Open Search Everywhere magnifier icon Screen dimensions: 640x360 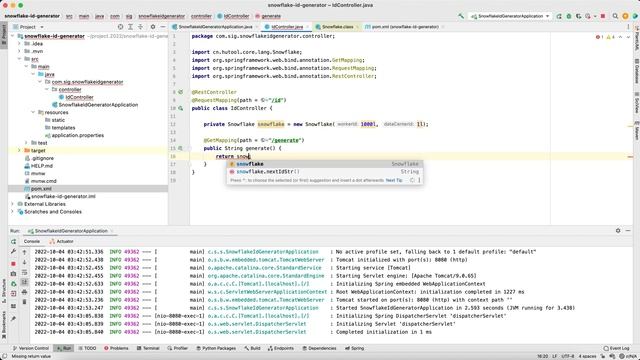tap(615, 16)
